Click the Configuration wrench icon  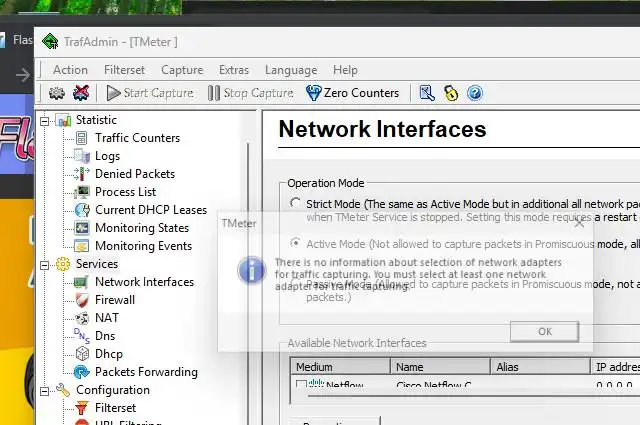63,390
